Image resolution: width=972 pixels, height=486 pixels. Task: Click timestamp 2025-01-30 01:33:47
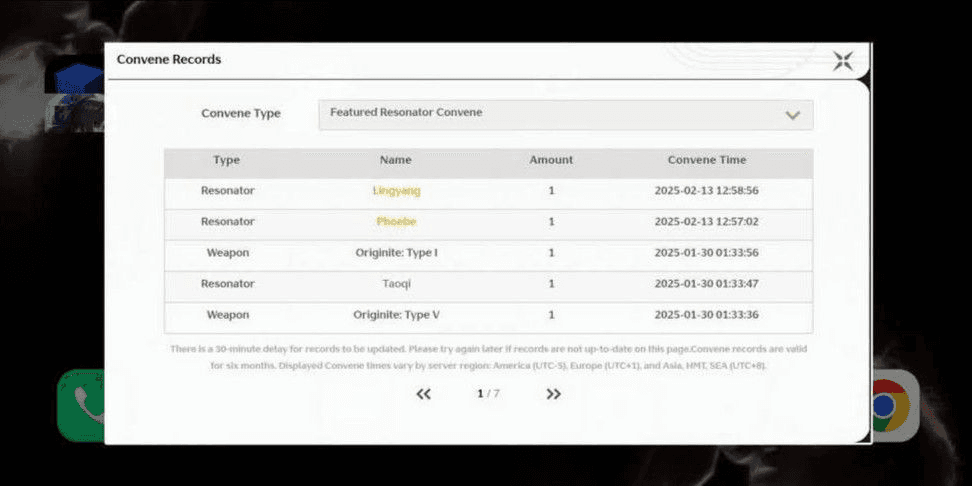pyautogui.click(x=707, y=284)
